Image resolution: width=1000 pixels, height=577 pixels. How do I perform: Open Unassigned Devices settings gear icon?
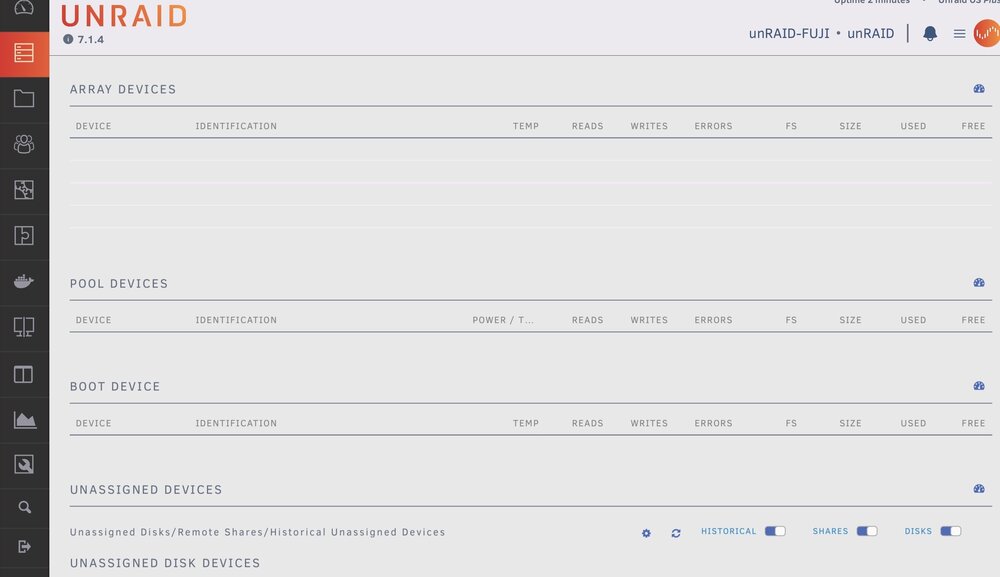tap(646, 533)
